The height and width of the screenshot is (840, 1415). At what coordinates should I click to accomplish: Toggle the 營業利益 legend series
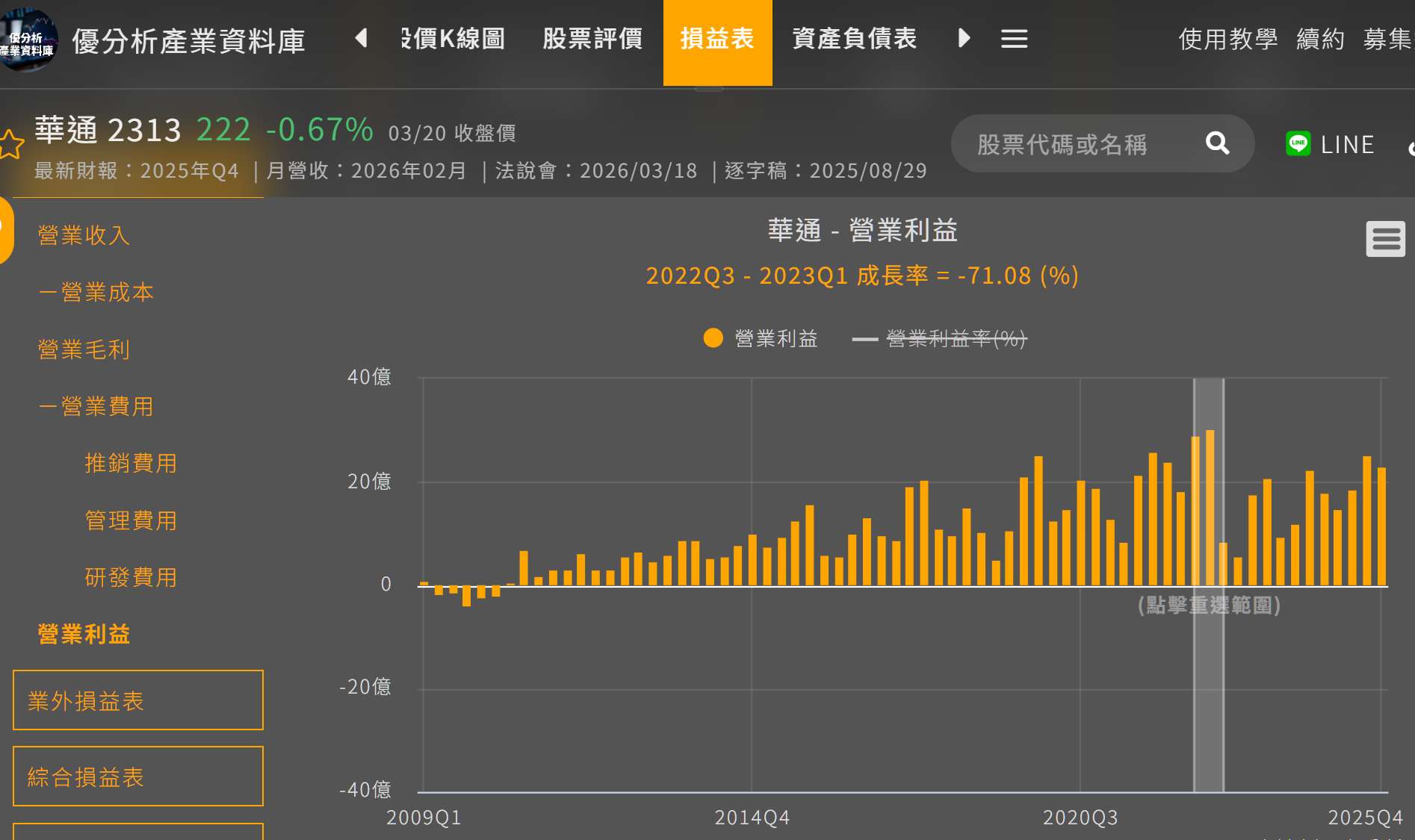[x=761, y=338]
